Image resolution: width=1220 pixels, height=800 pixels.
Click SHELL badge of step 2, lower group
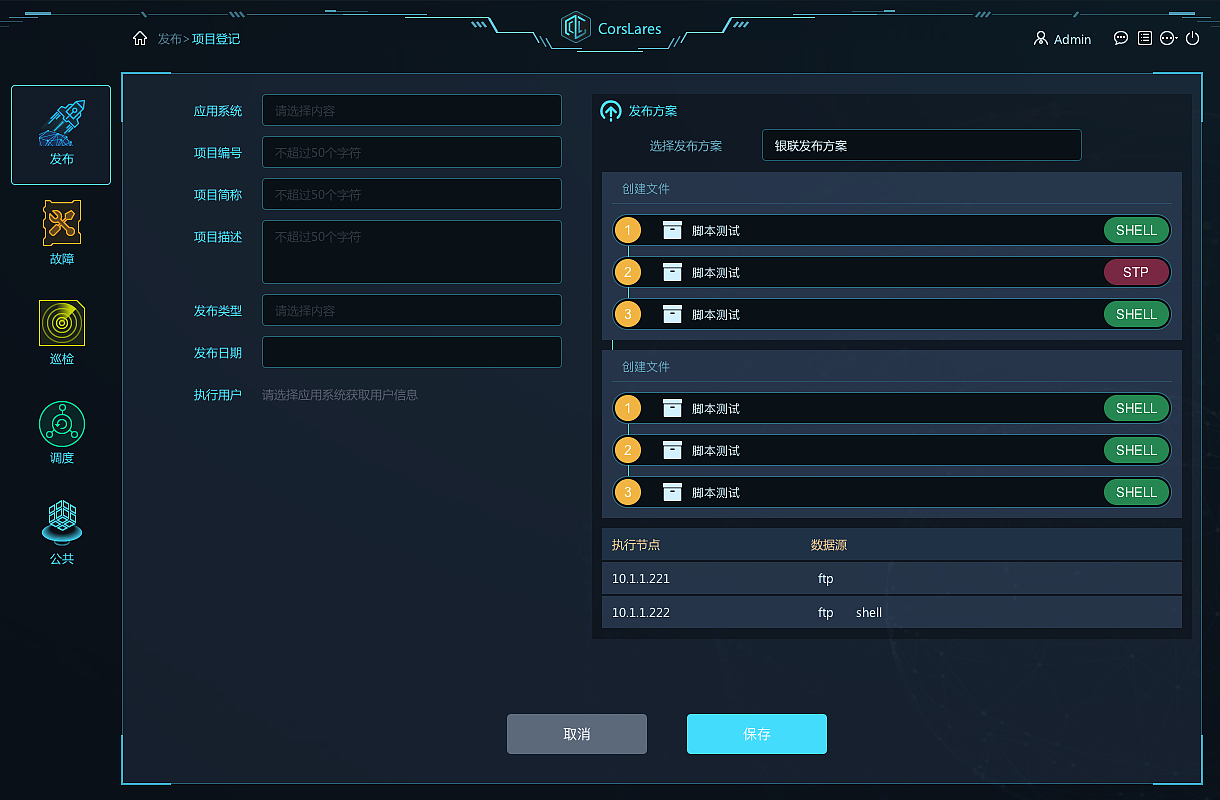tap(1136, 450)
